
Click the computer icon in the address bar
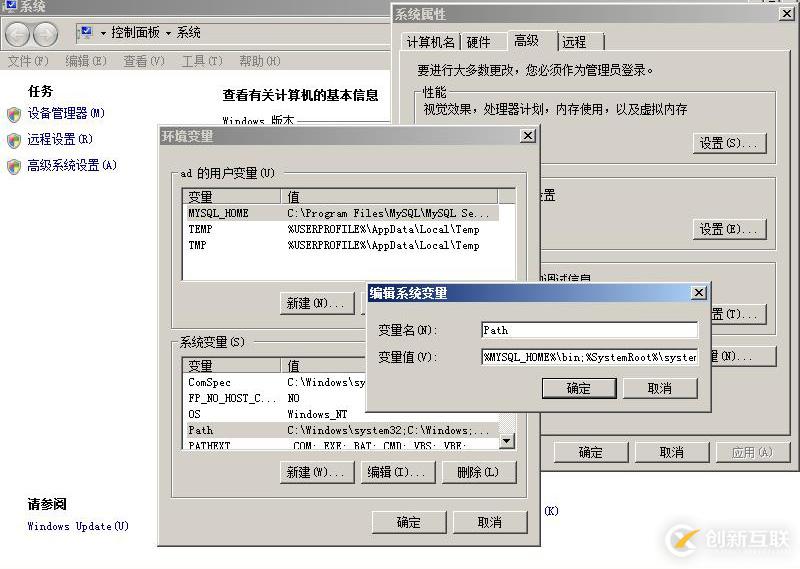coord(87,33)
